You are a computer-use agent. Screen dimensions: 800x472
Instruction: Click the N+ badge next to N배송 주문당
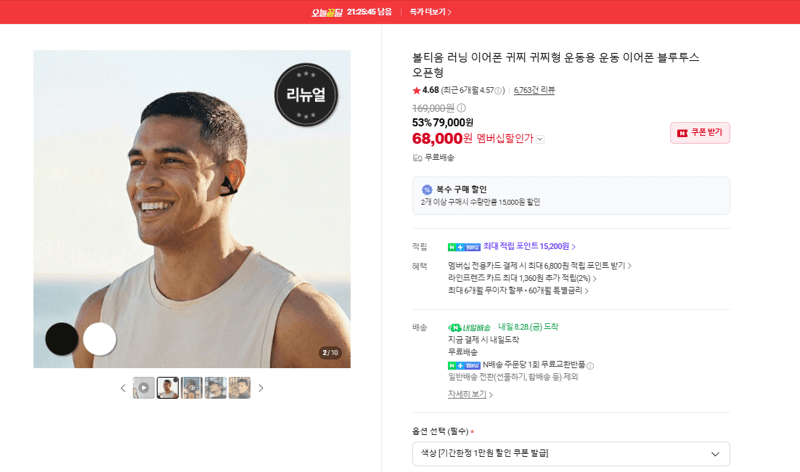(x=464, y=365)
